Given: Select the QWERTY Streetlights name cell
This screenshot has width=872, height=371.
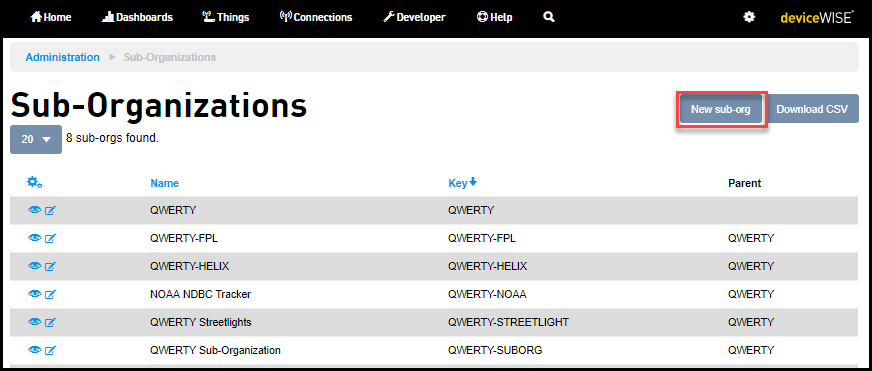Looking at the screenshot, I should click(x=200, y=322).
